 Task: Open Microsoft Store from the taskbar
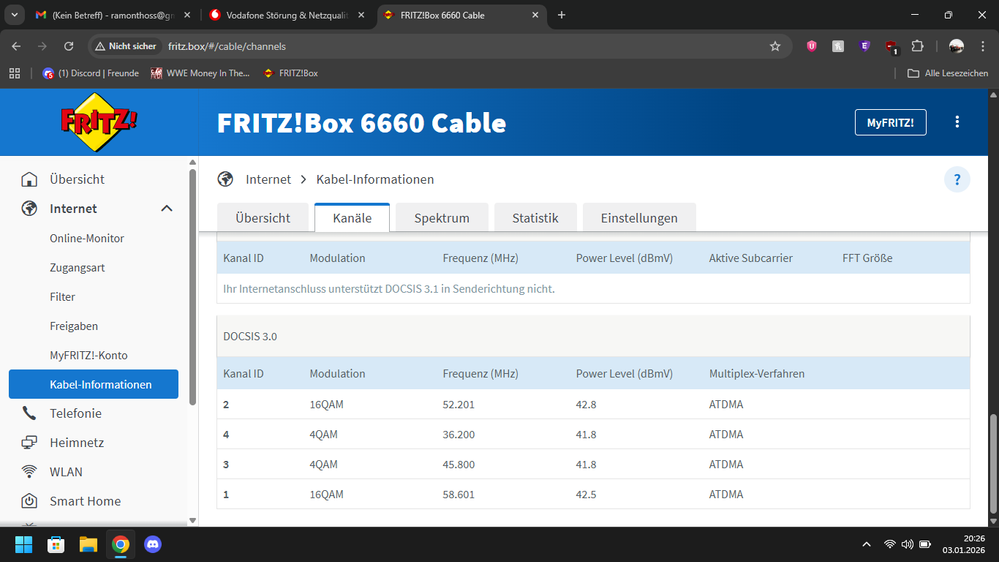pyautogui.click(x=56, y=544)
